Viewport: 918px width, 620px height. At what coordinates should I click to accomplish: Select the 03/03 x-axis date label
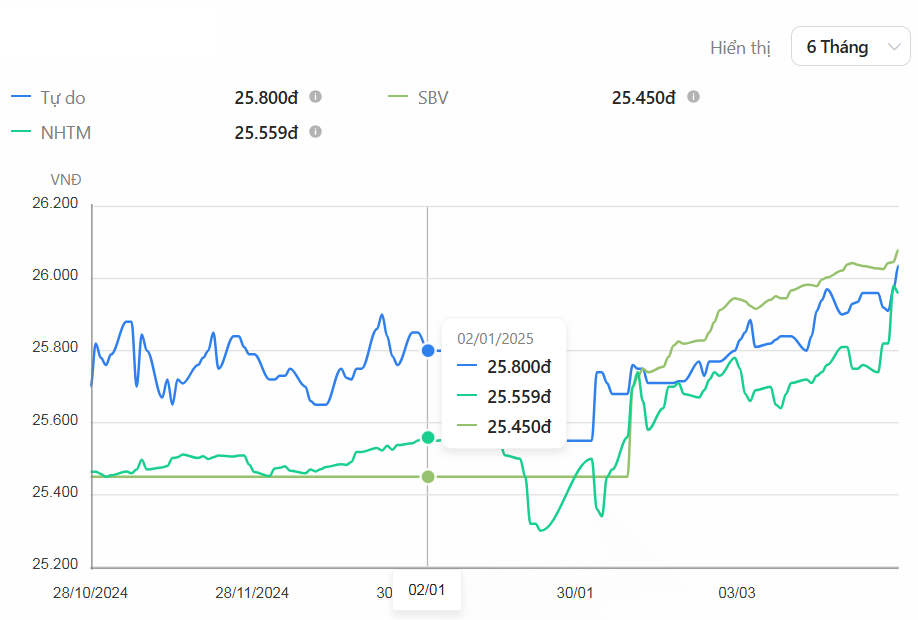click(736, 592)
